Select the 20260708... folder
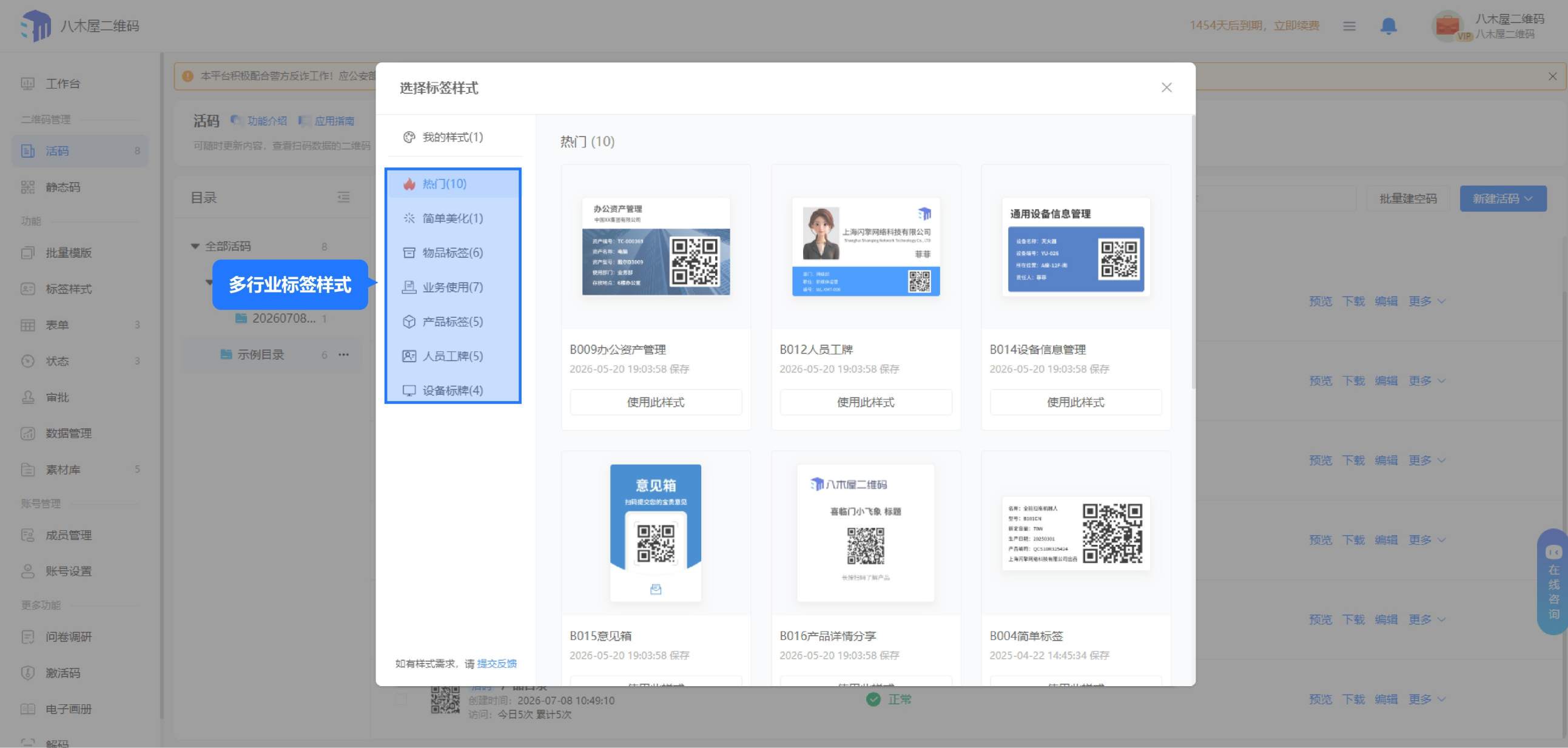Viewport: 1568px width, 748px height. click(284, 318)
